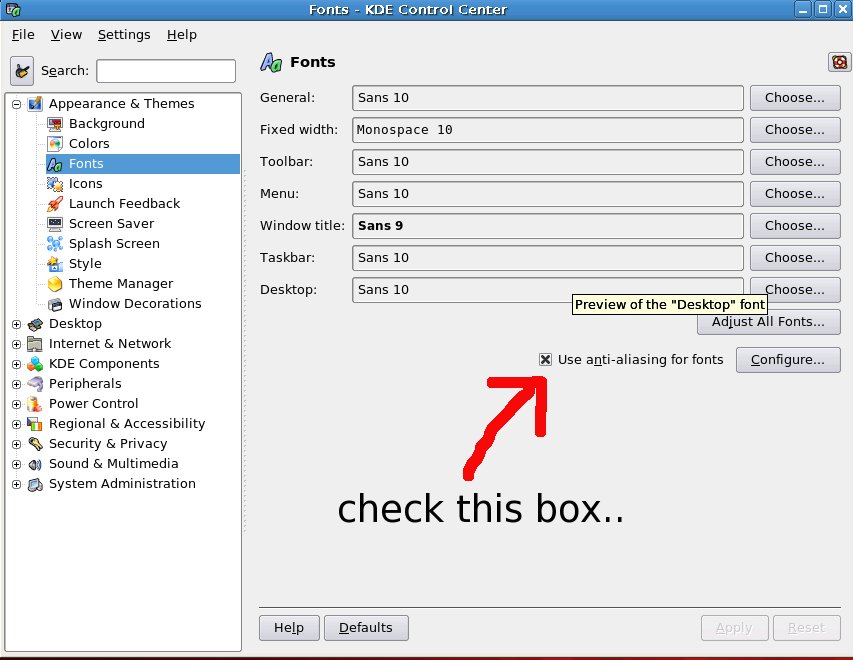Toggle Use anti-aliasing for fonts checkbox
Image resolution: width=853 pixels, height=660 pixels.
[545, 359]
